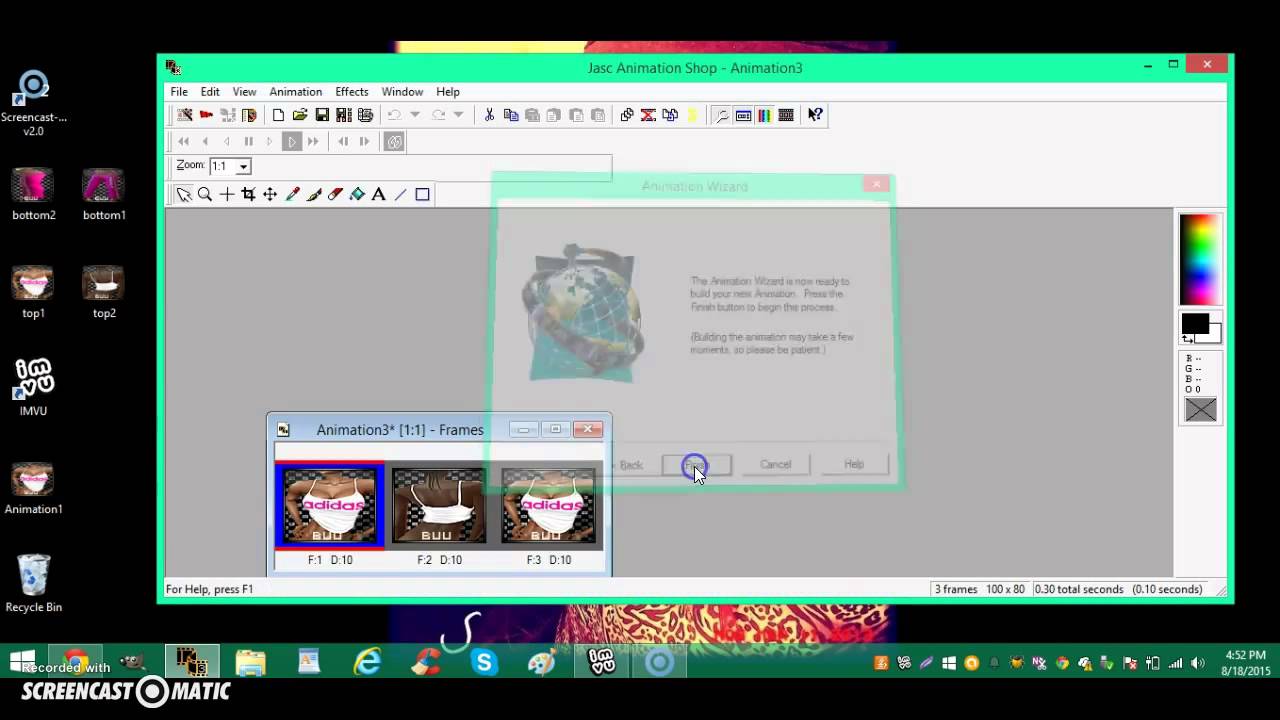The width and height of the screenshot is (1280, 720).
Task: Select the Eraser tool
Action: [335, 194]
